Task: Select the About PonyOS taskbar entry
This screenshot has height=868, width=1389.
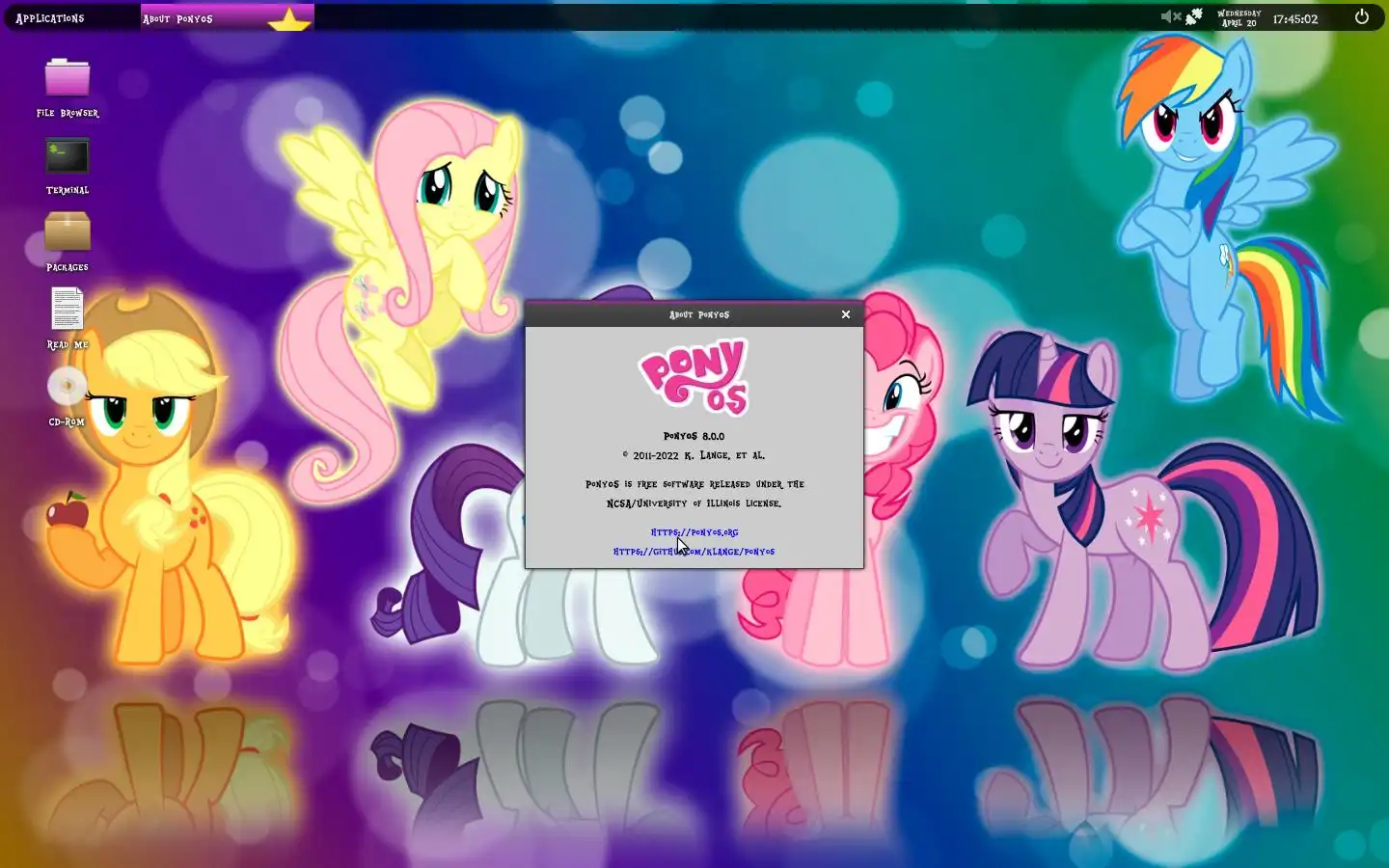Action: (228, 18)
